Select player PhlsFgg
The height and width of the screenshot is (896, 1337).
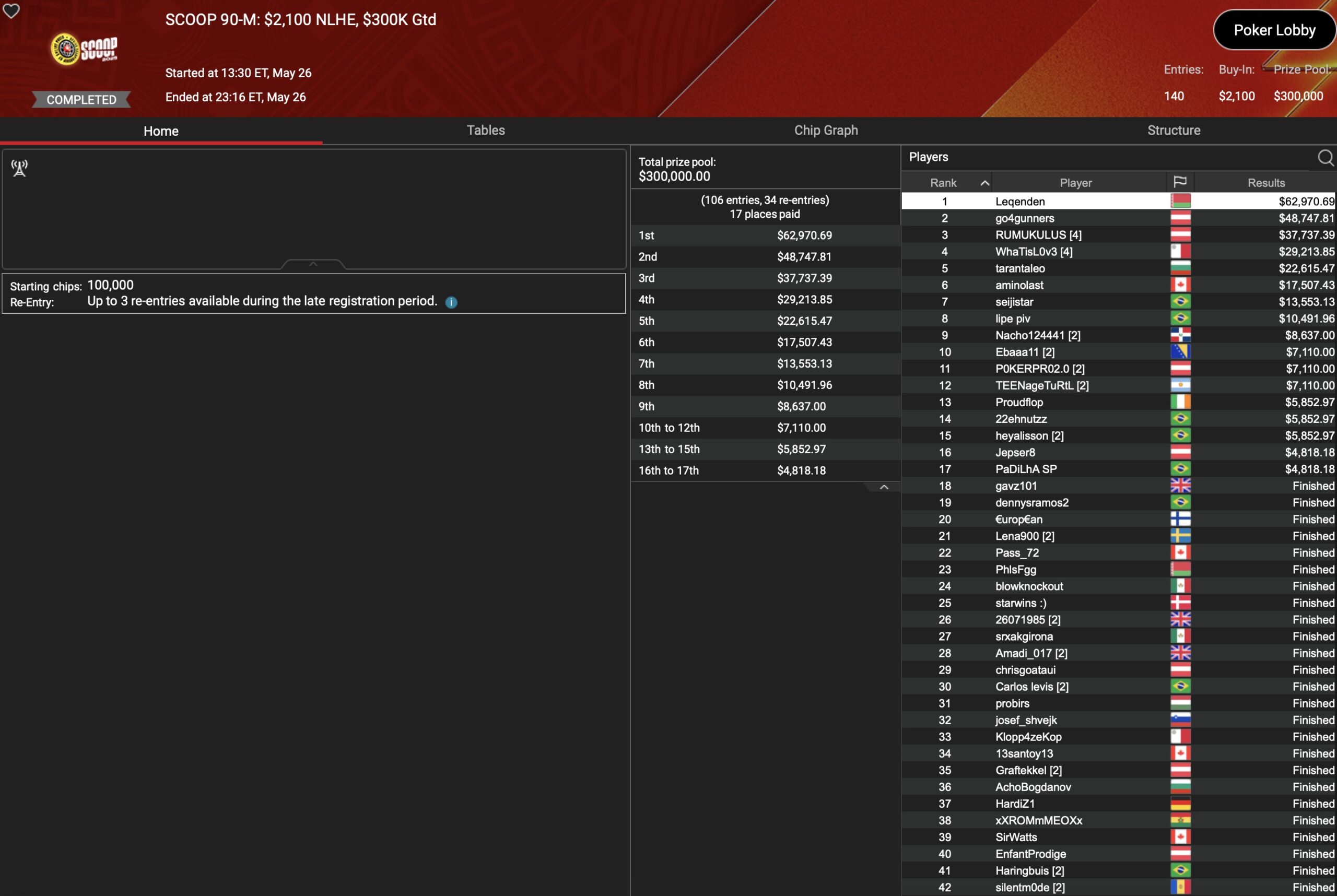coord(1119,569)
